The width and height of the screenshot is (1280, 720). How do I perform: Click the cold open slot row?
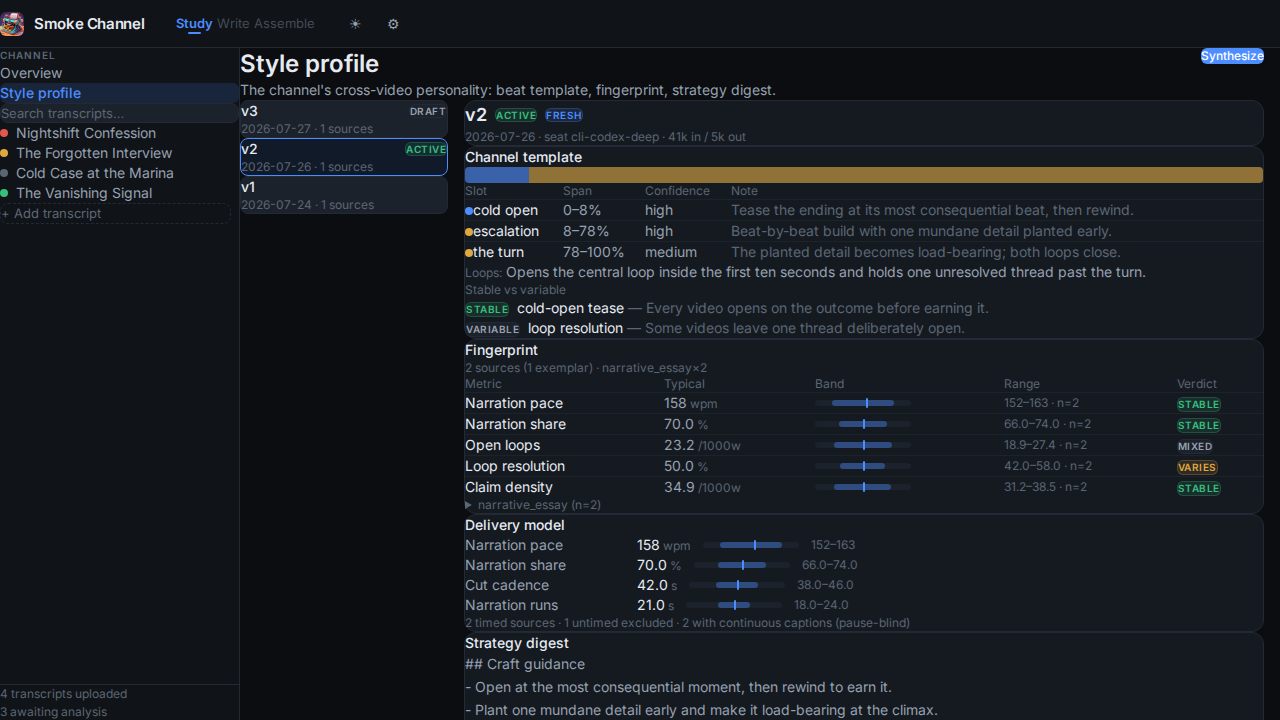click(864, 210)
